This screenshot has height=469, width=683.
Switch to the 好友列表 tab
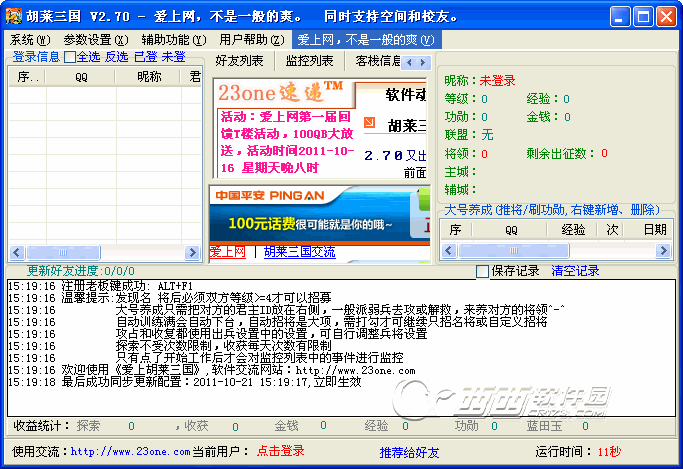[239, 61]
